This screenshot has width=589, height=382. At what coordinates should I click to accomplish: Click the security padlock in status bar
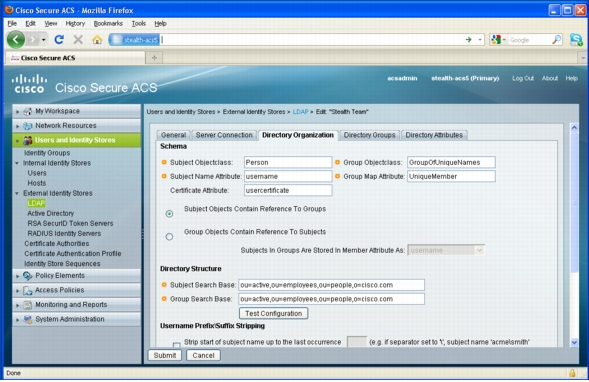572,373
